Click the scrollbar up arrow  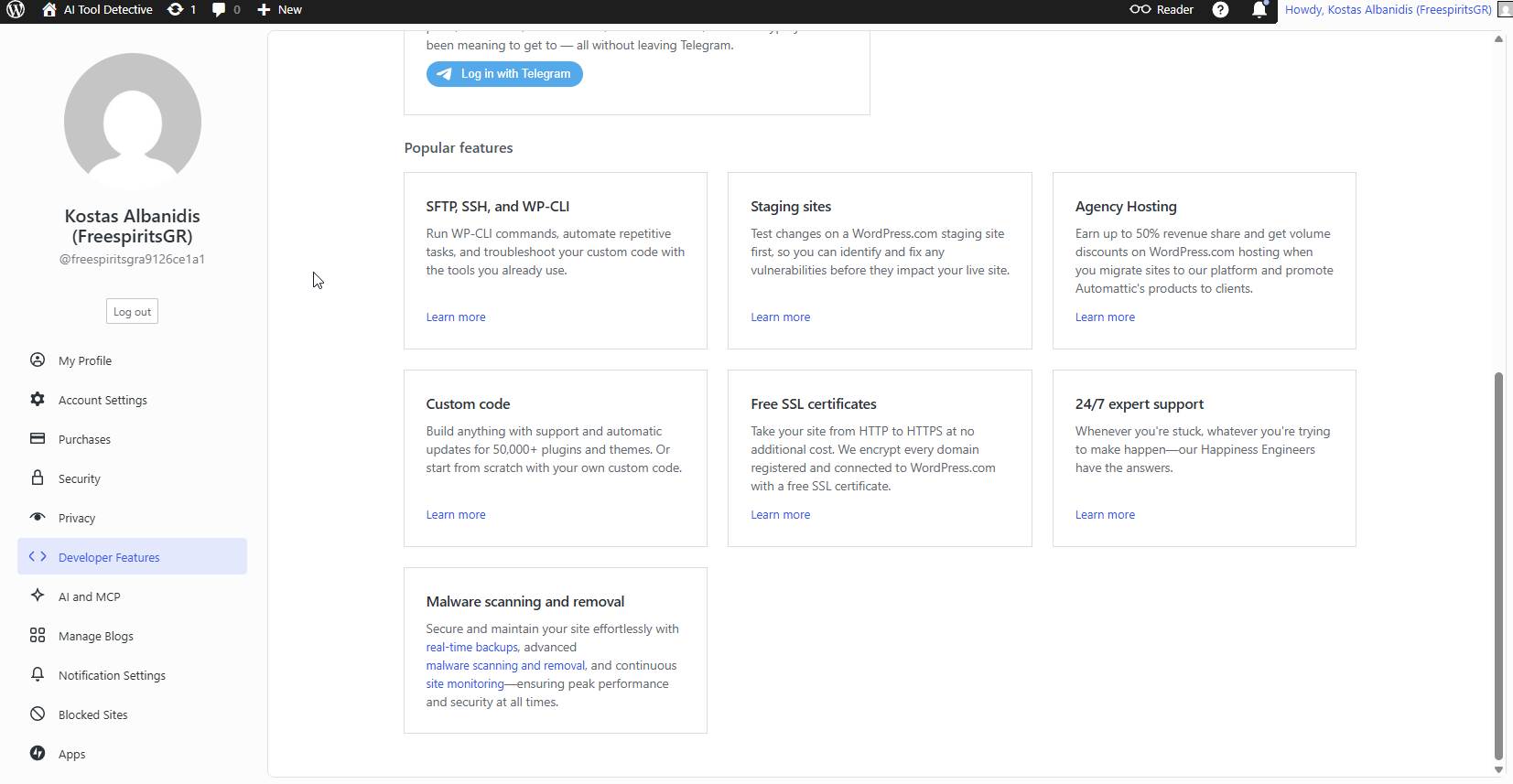click(1498, 38)
